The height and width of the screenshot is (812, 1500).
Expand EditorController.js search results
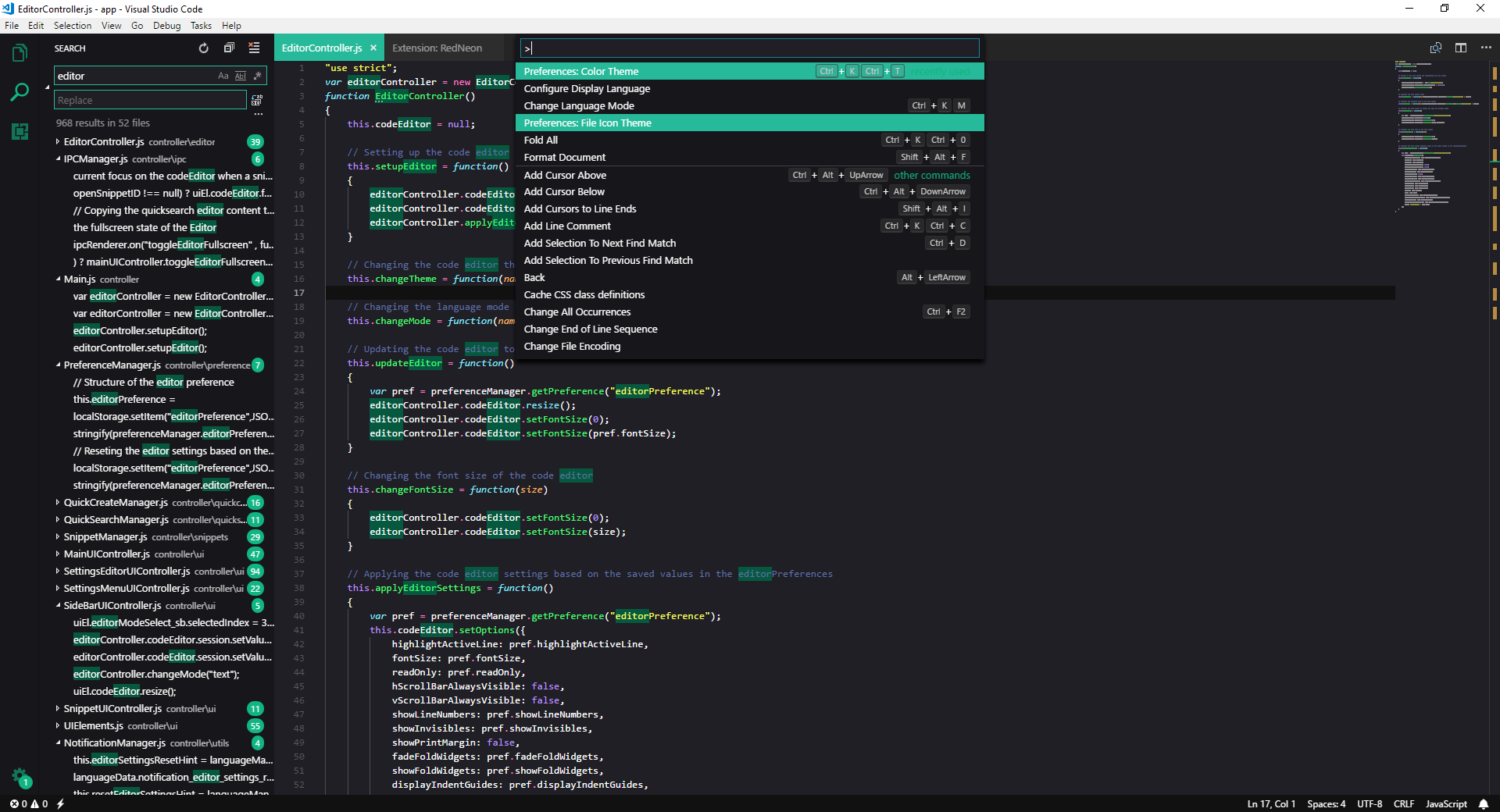[58, 142]
